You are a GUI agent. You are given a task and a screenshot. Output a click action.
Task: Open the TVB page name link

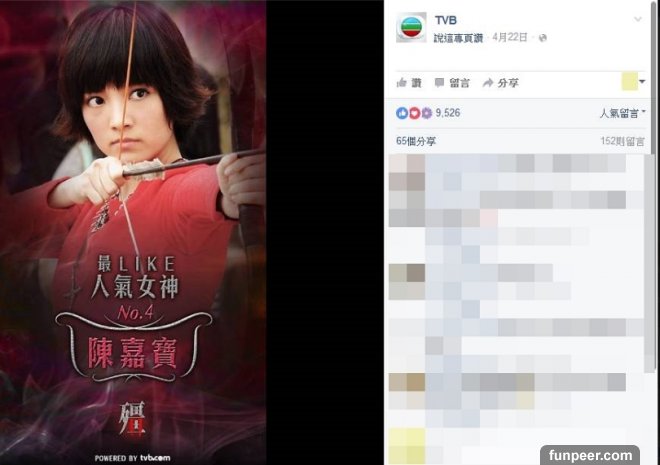click(x=445, y=20)
